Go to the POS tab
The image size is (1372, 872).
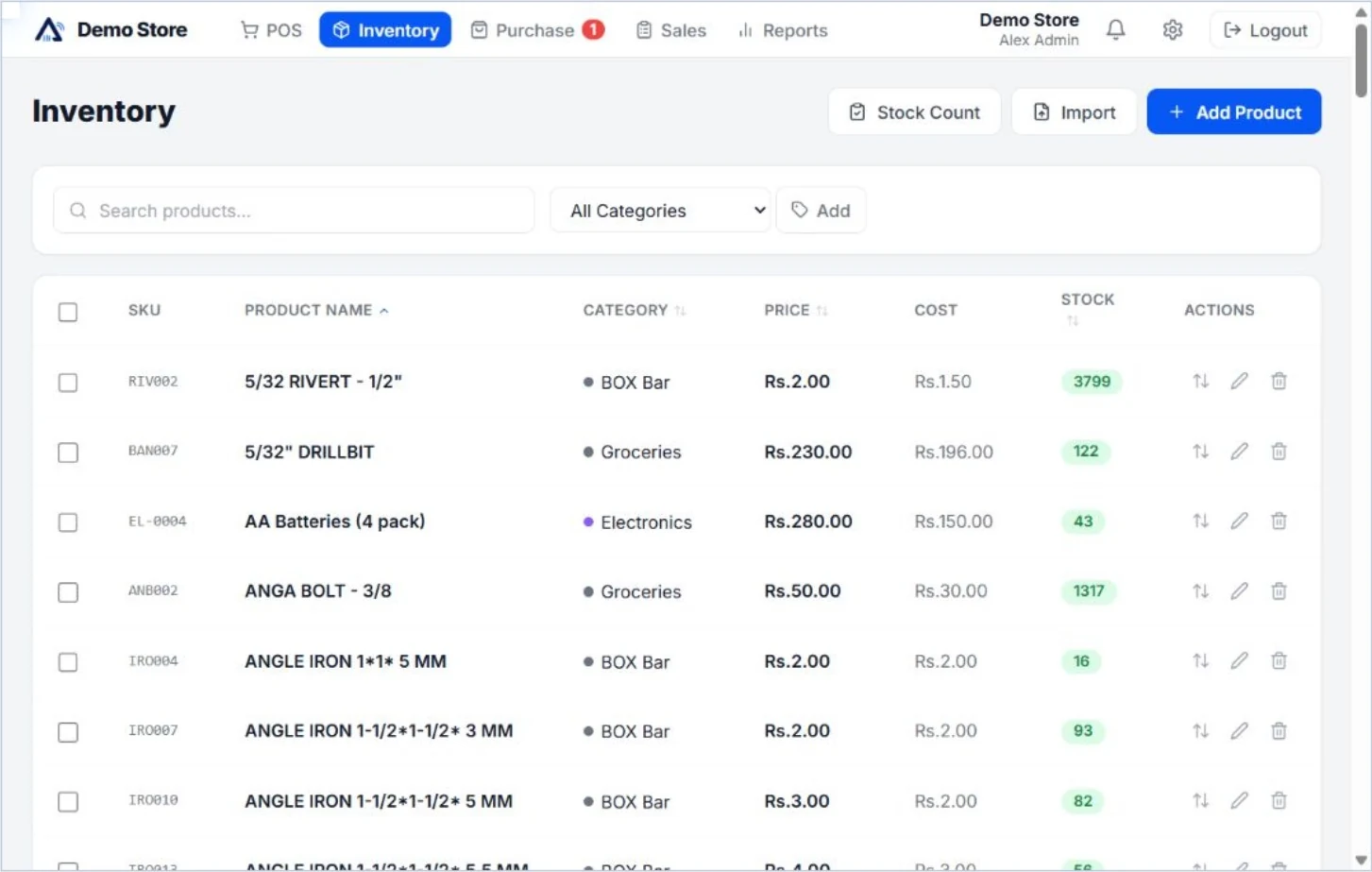click(271, 30)
